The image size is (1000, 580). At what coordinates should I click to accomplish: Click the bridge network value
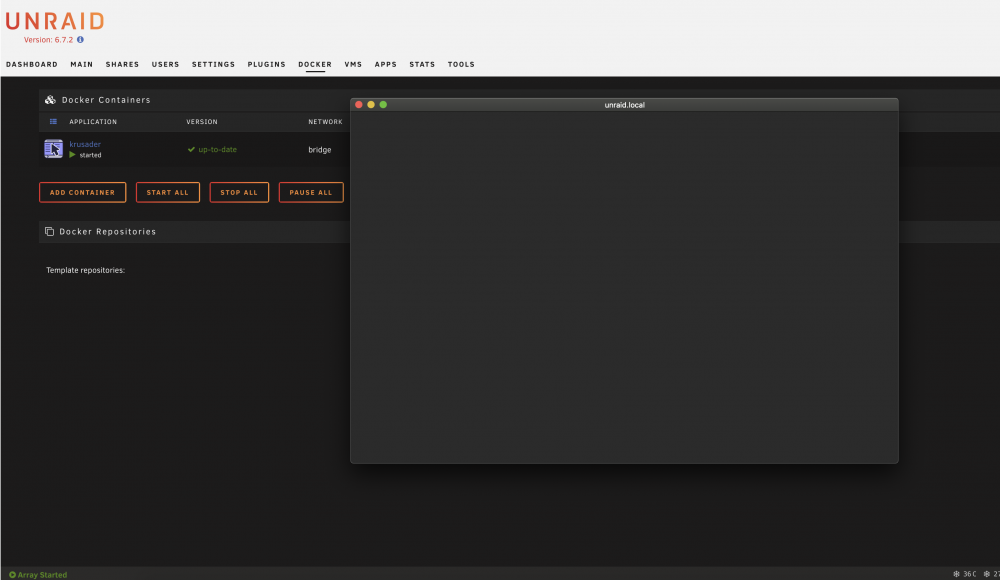[x=320, y=150]
